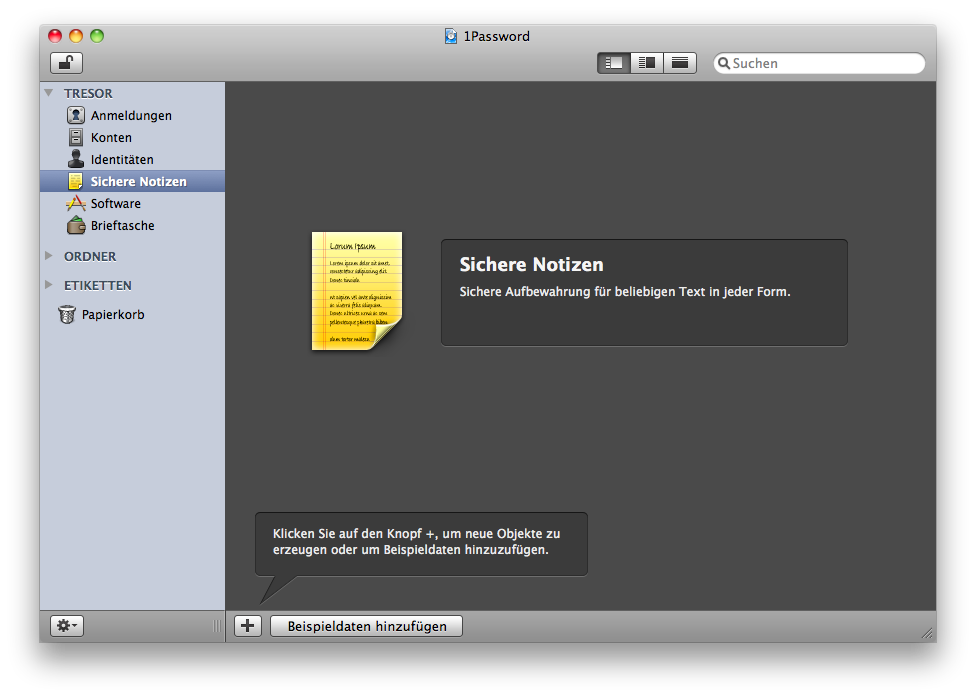Screen dimensions: 976x697
Task: Open the gear actions dropdown menu
Action: tap(67, 626)
